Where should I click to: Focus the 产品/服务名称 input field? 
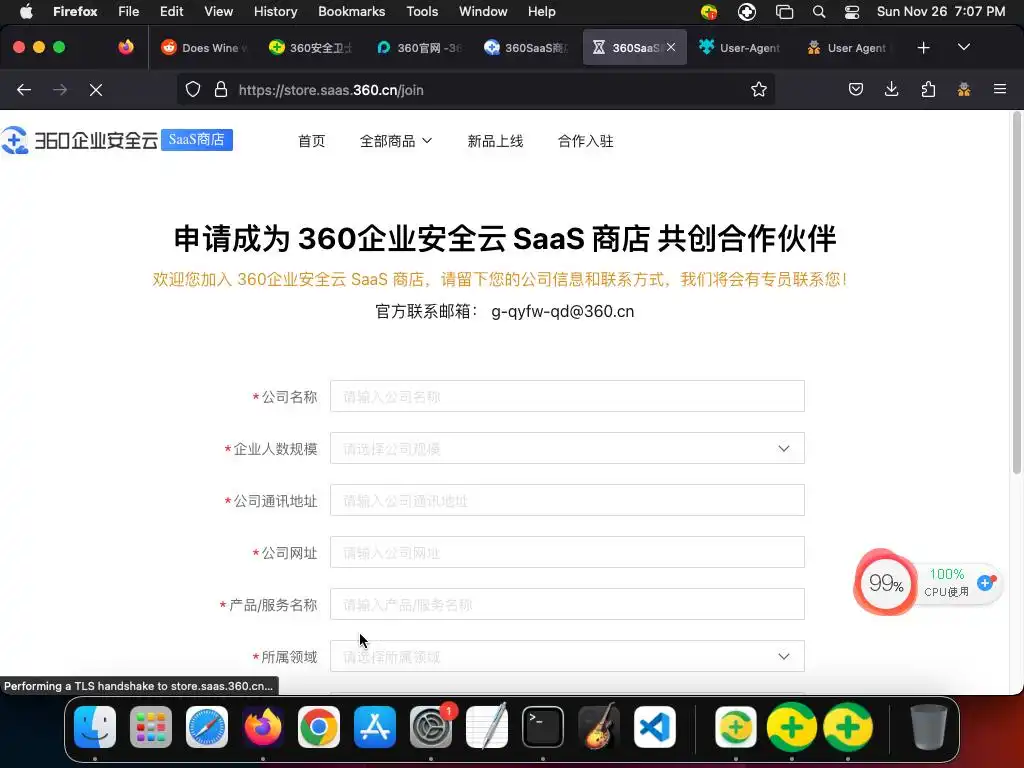click(567, 605)
